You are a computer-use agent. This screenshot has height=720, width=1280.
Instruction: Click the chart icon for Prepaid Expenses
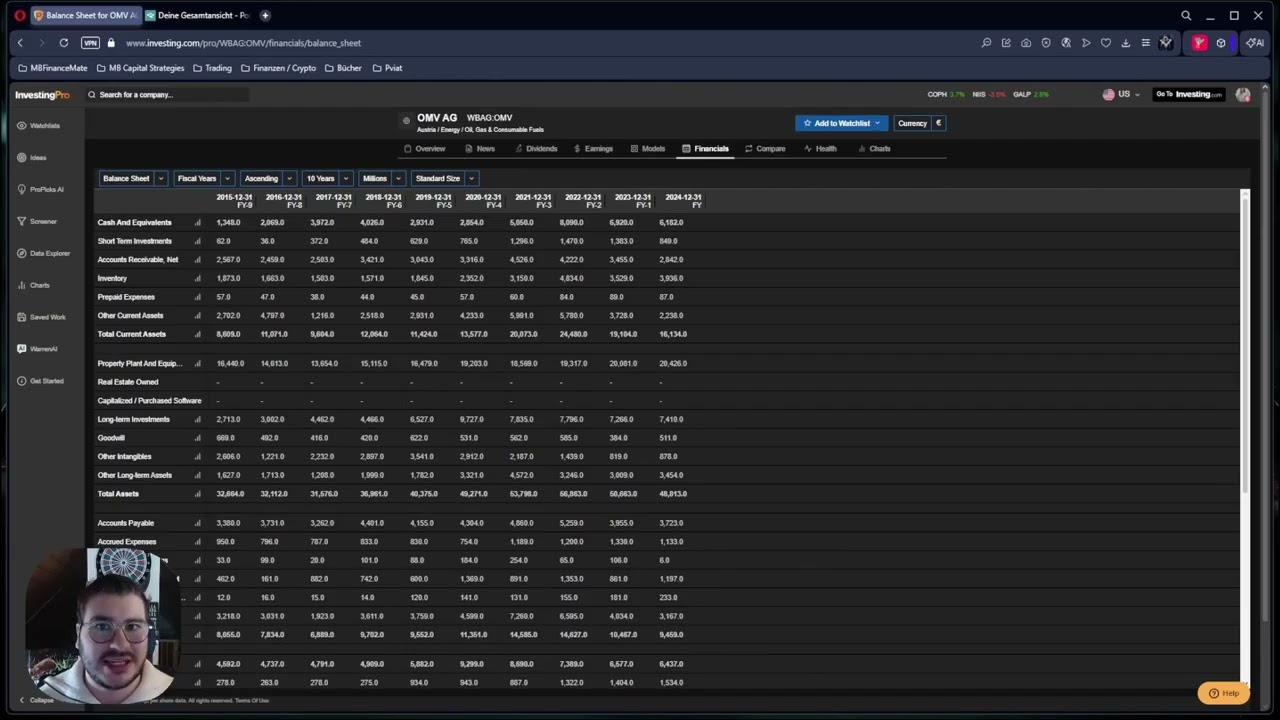coord(197,297)
